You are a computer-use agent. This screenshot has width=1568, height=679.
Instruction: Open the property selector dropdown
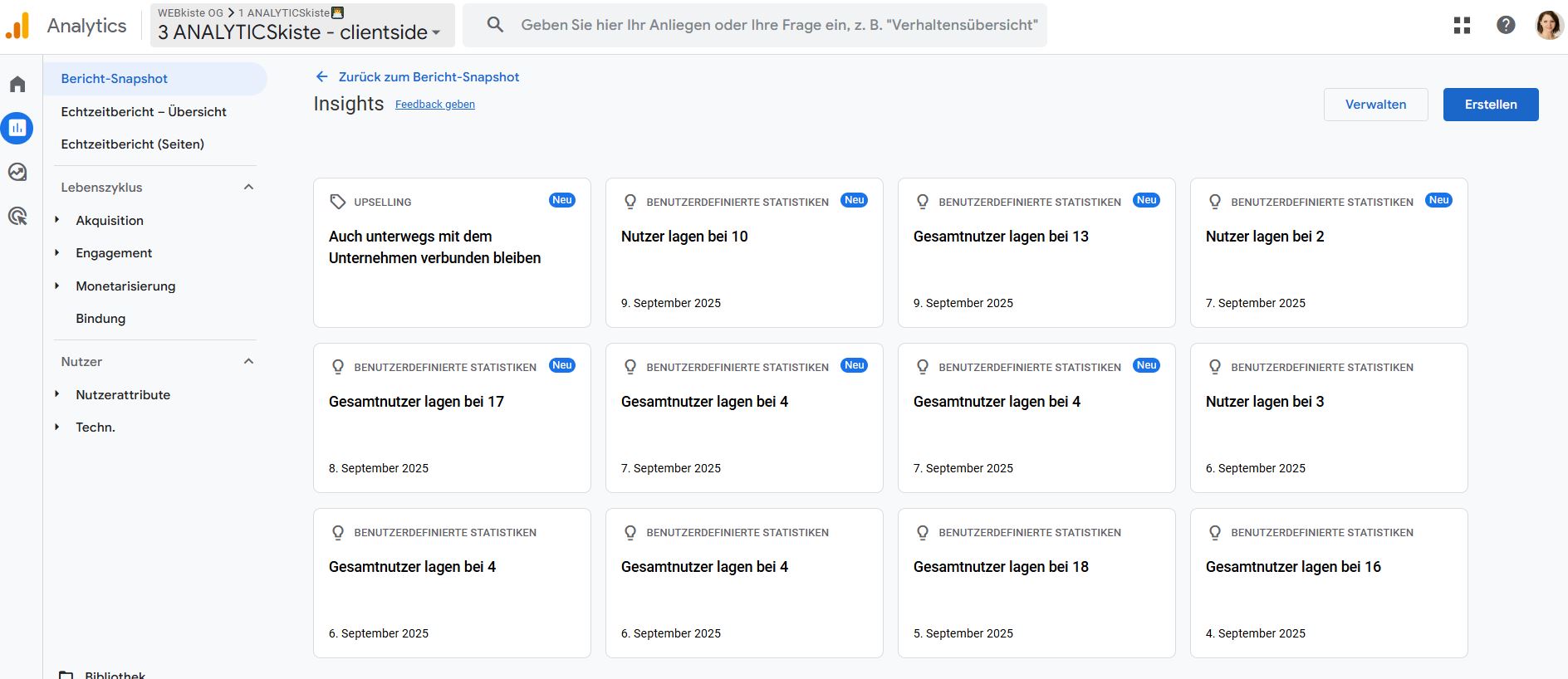[302, 26]
